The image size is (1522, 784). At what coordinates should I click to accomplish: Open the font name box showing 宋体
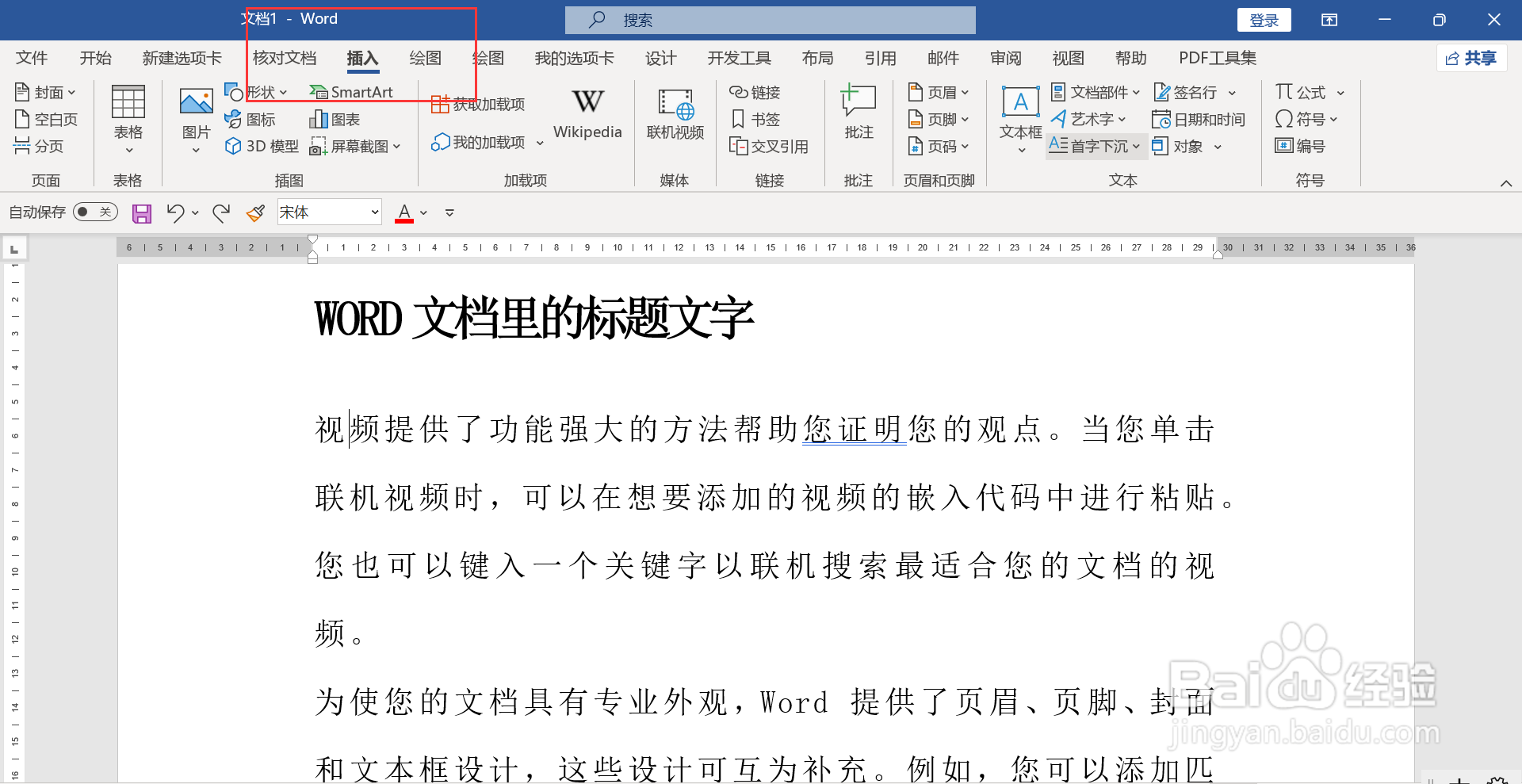pos(330,212)
